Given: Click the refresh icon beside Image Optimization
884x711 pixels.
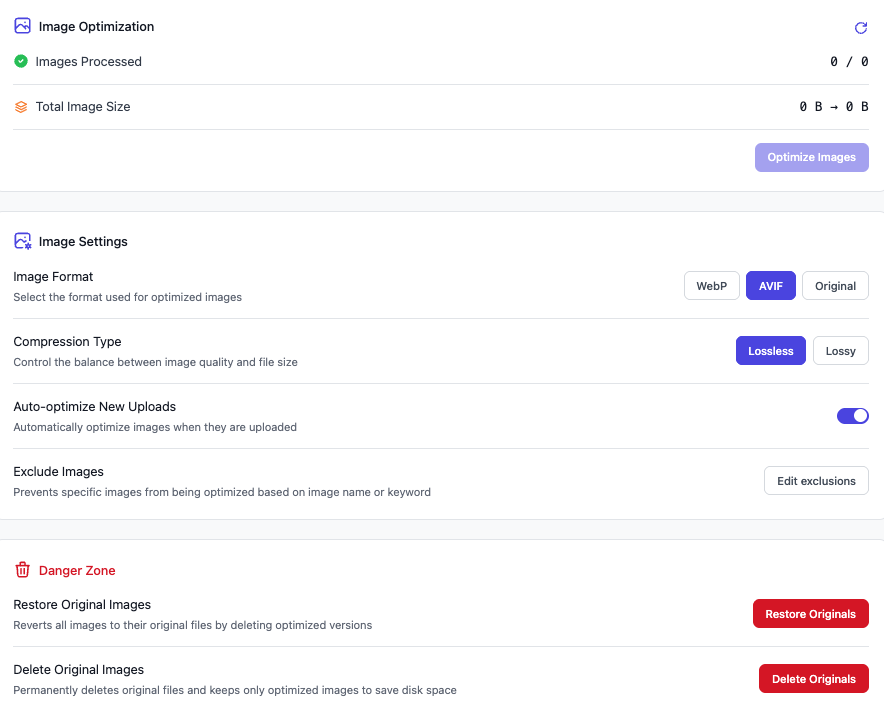Looking at the screenshot, I should tap(861, 28).
